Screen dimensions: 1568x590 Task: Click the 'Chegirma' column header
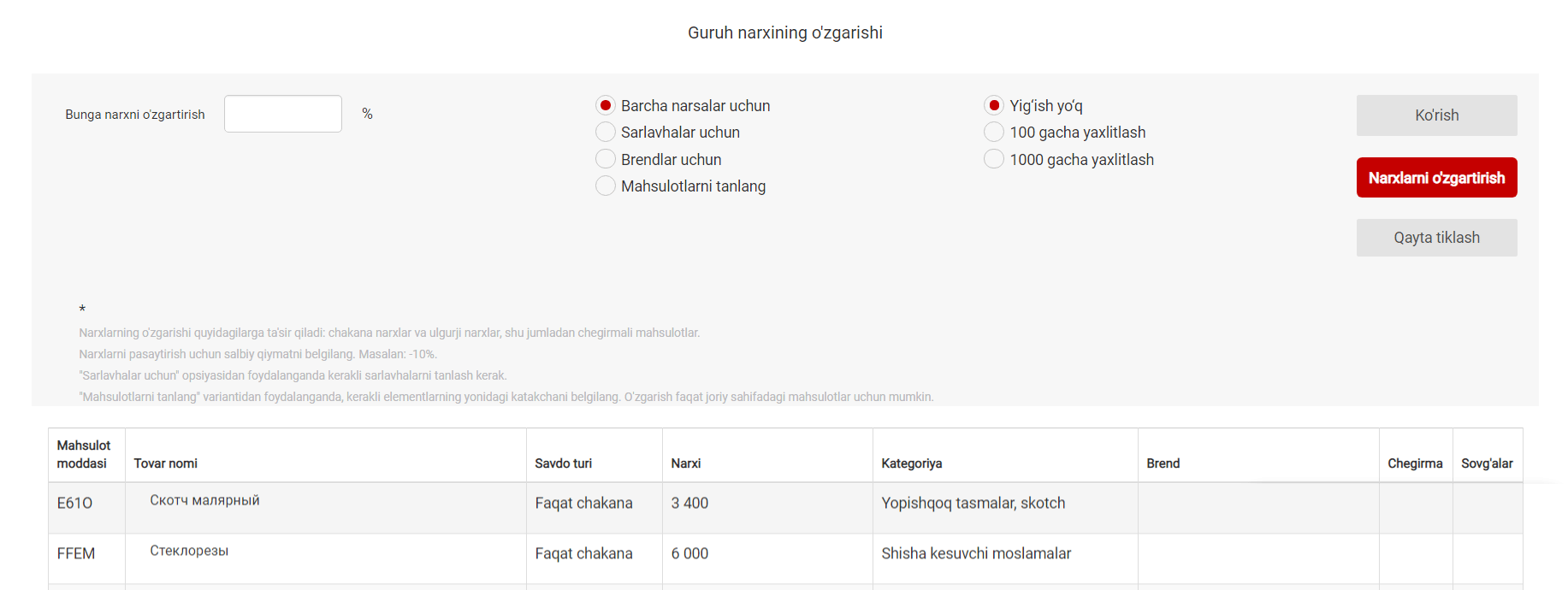[x=1415, y=463]
